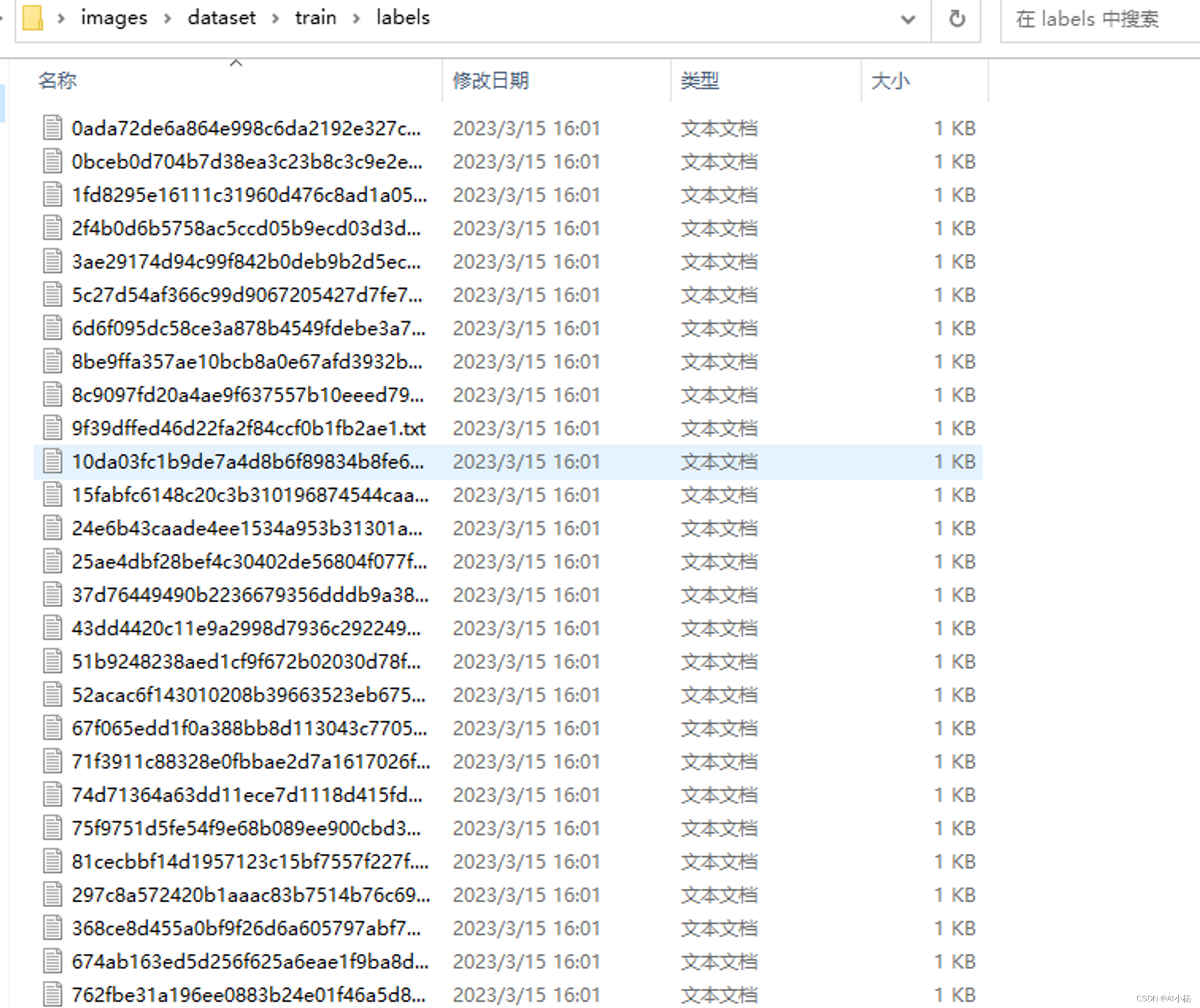The image size is (1200, 1008).
Task: Select file name 762fbe31a196ee0883b24e01f46a5d8
Action: click(x=249, y=995)
